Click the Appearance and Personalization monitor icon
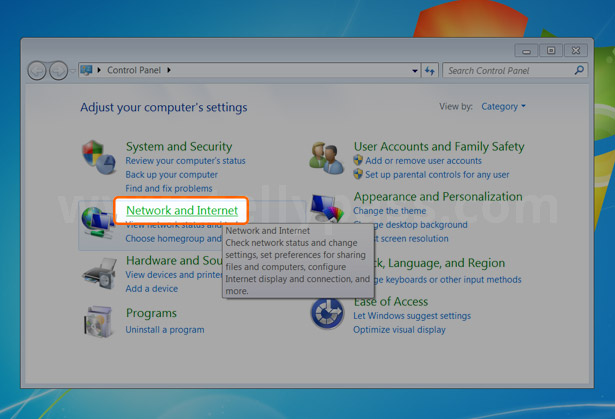 click(327, 208)
